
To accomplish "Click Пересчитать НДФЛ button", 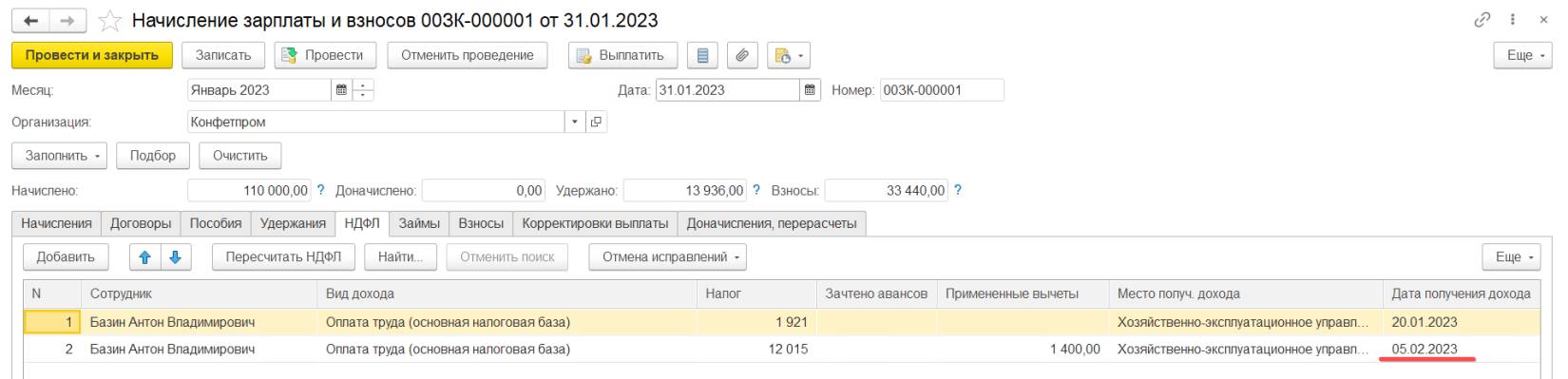I will click(284, 256).
